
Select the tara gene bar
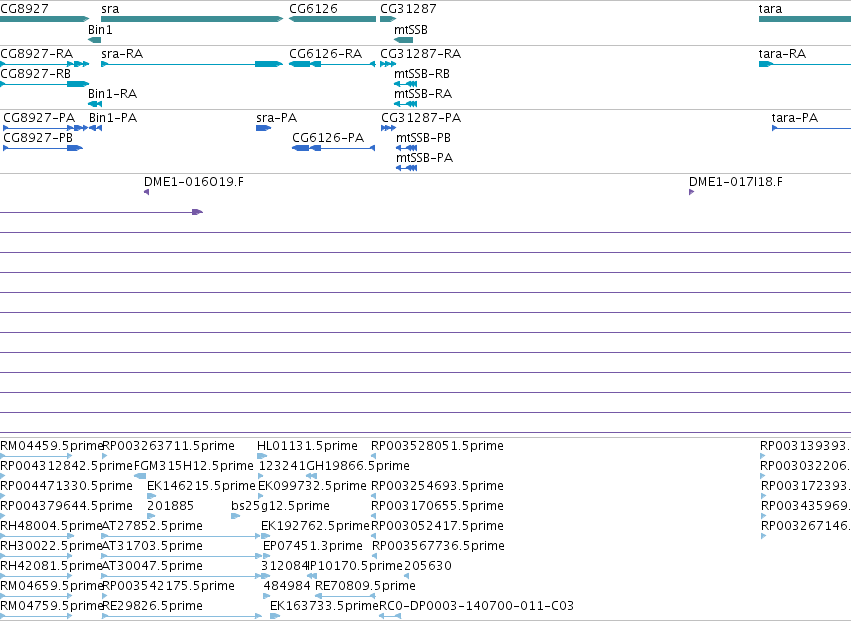(805, 19)
